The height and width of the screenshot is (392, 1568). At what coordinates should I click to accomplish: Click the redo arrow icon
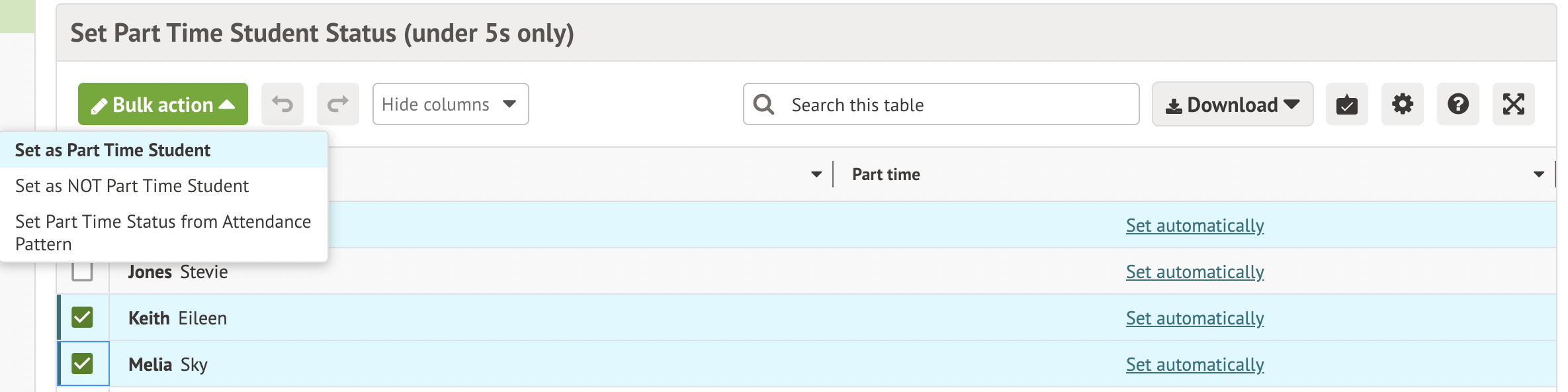338,104
